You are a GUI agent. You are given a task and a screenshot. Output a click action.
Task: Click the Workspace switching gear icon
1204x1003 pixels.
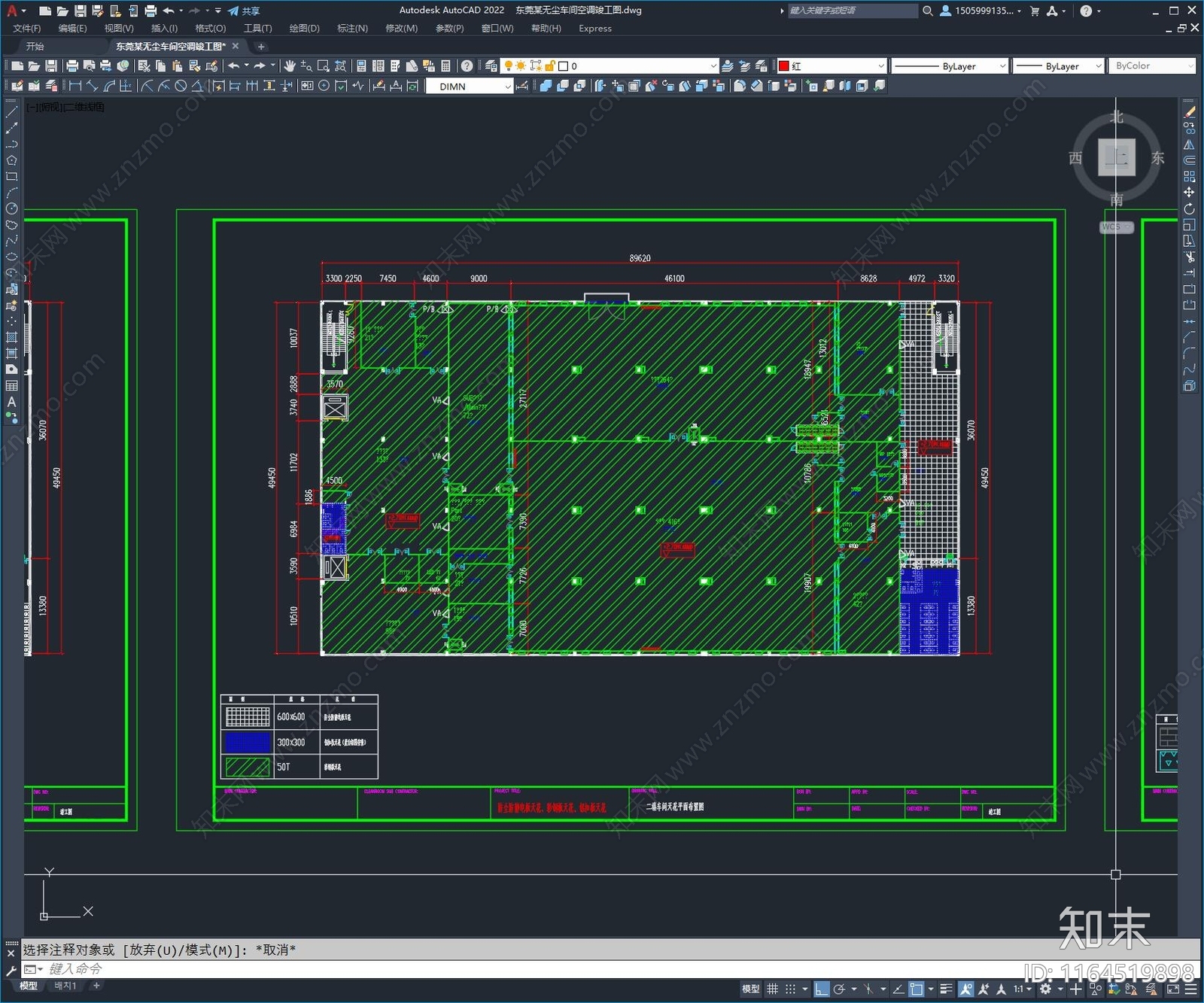[1045, 989]
